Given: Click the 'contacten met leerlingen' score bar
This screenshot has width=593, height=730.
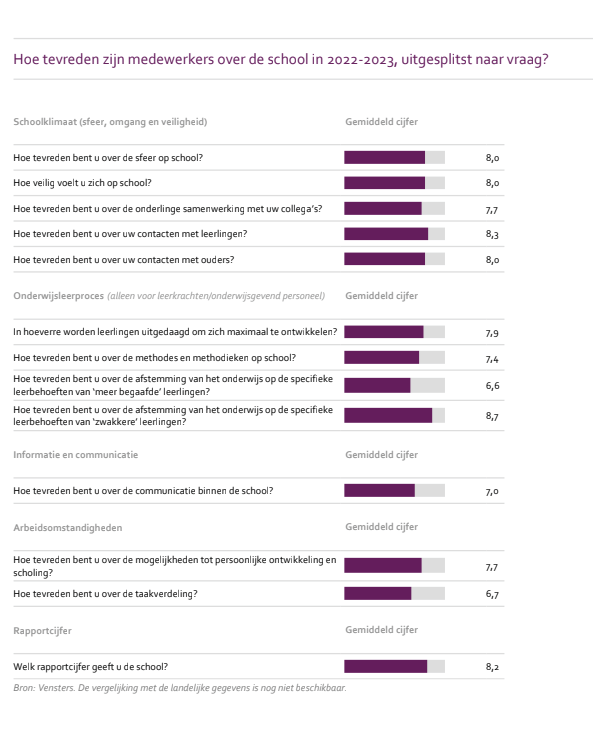Looking at the screenshot, I should pos(394,234).
